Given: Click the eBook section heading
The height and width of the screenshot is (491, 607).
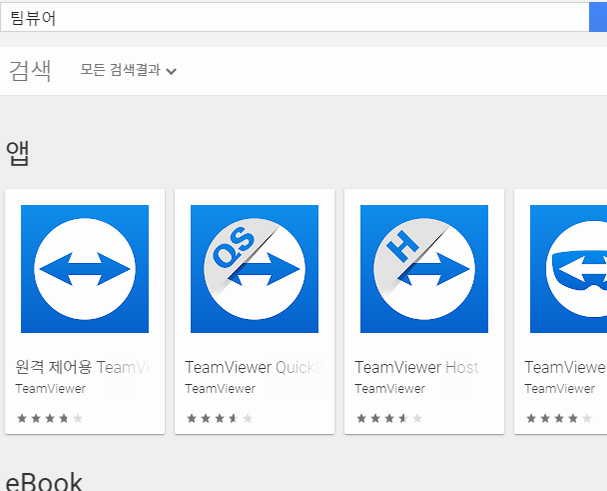Looking at the screenshot, I should point(44,482).
